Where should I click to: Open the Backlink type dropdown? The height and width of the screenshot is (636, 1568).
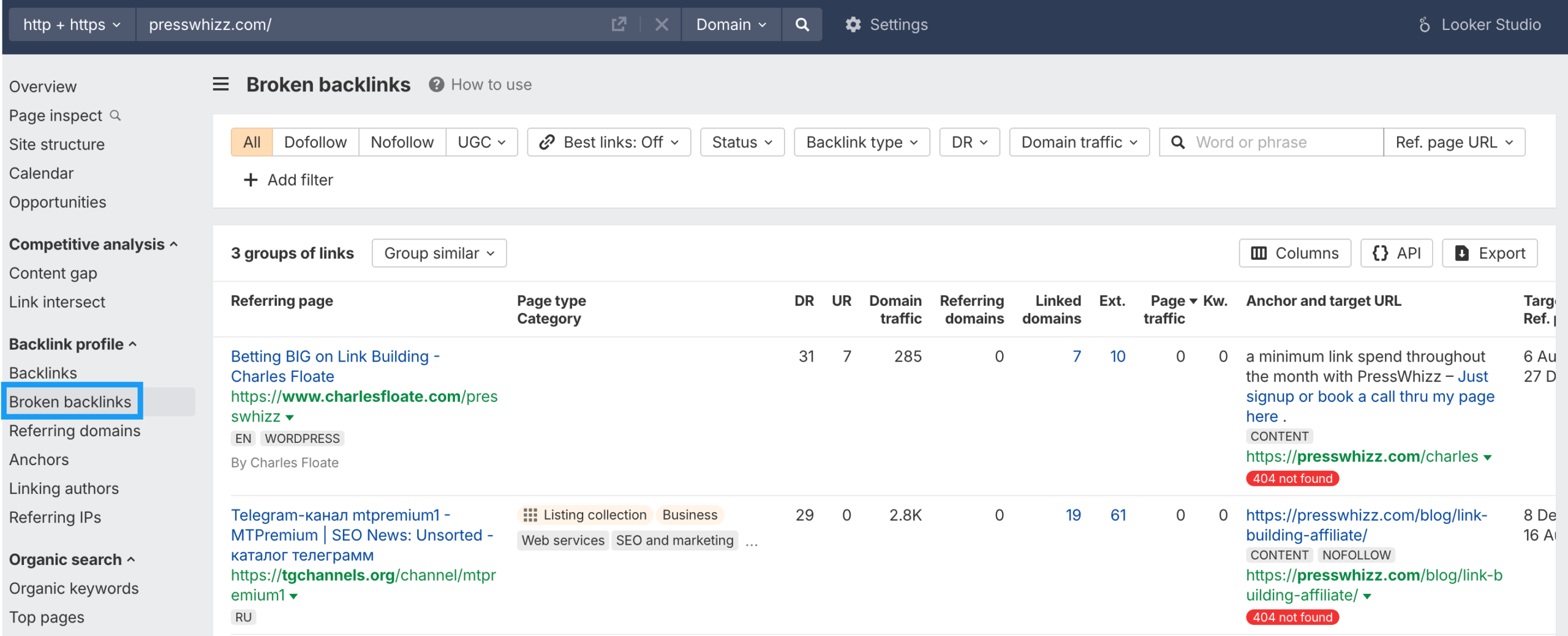(861, 142)
